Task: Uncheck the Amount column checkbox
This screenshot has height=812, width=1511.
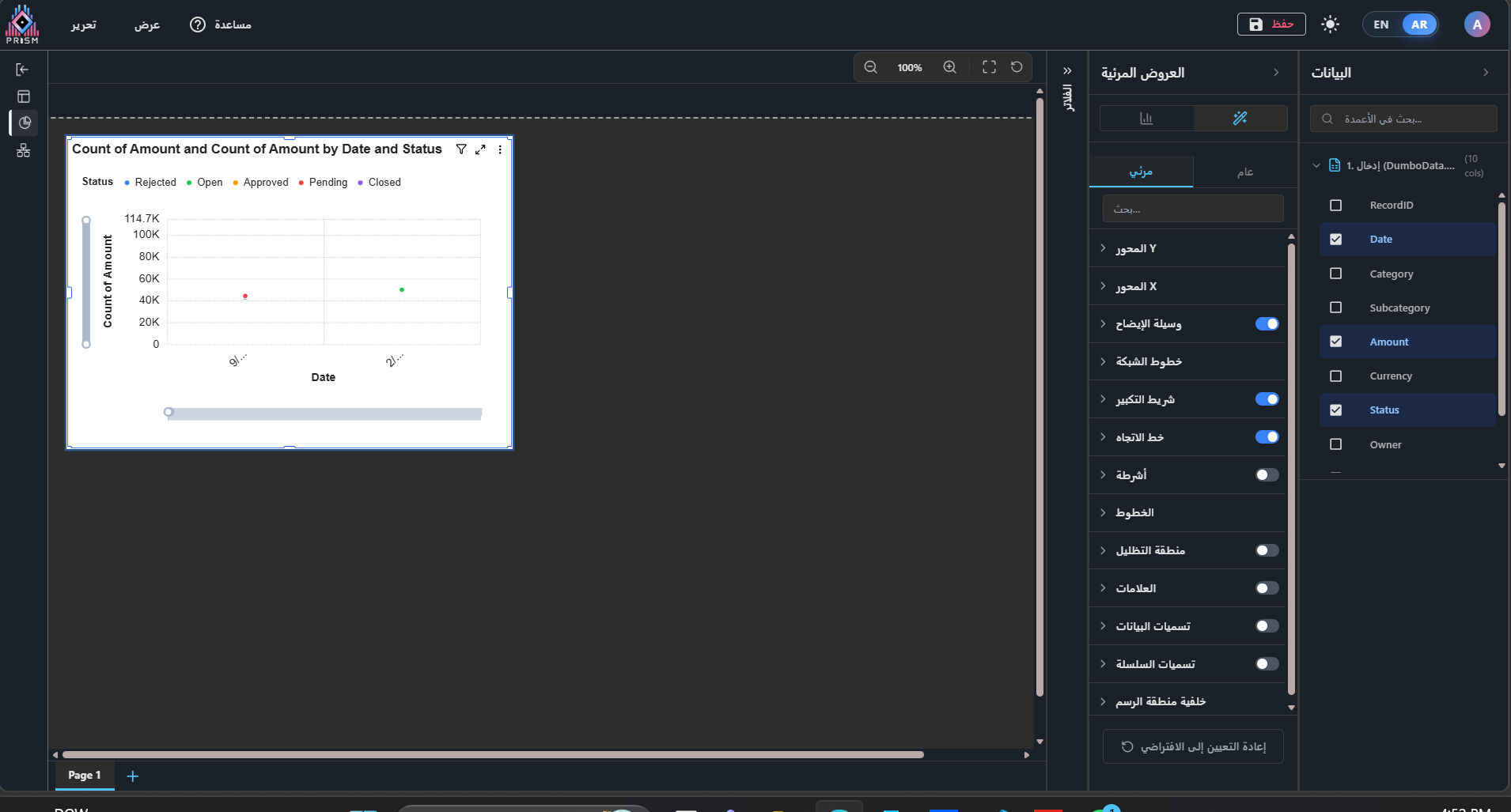Action: [x=1336, y=342]
